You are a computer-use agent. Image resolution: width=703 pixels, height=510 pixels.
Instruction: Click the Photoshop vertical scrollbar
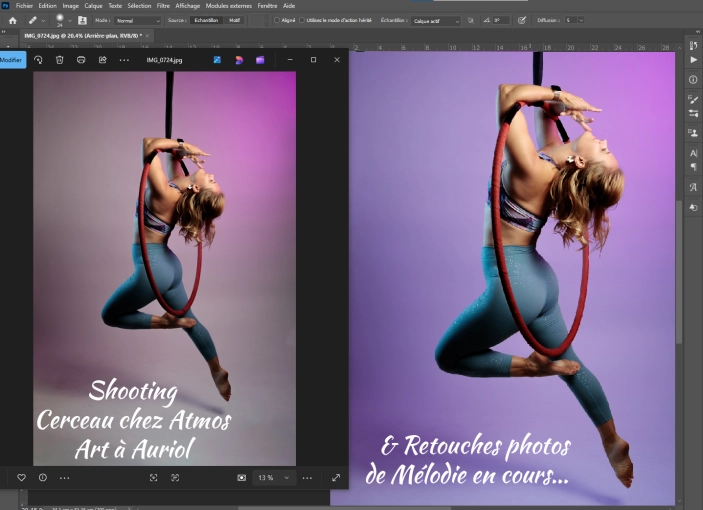[x=679, y=272]
